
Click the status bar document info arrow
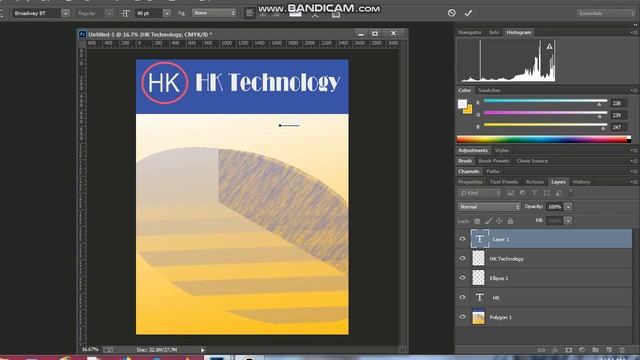pos(202,350)
